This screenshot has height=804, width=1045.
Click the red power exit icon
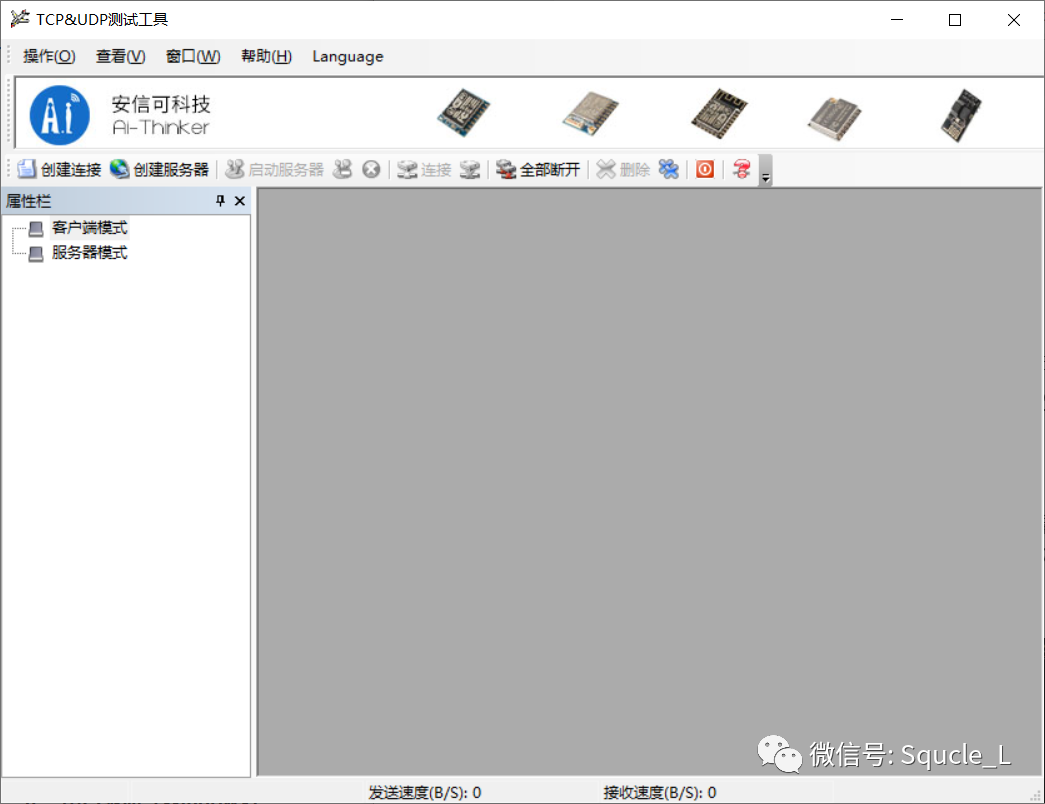point(705,169)
